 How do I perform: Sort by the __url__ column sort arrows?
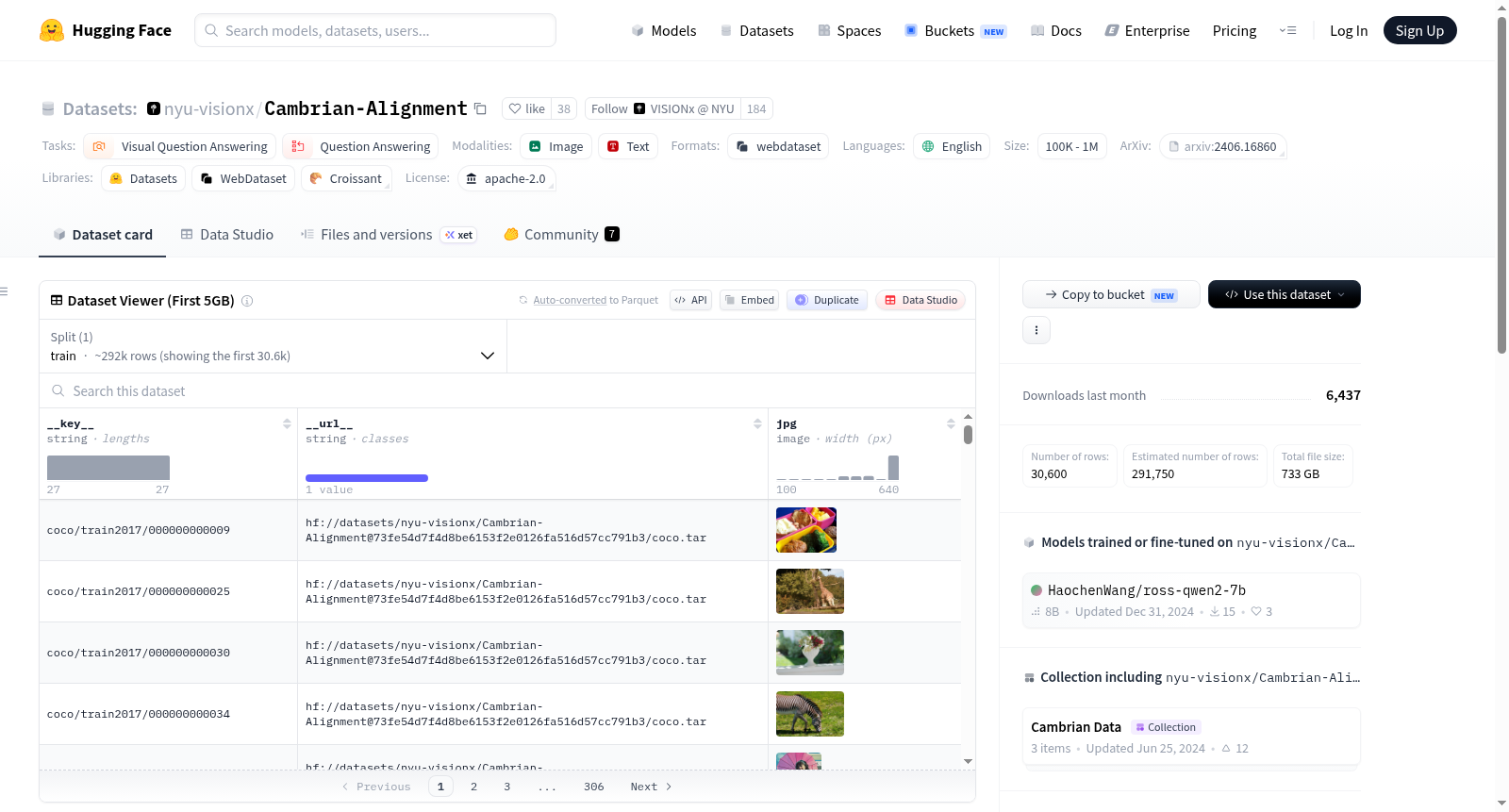tap(757, 423)
